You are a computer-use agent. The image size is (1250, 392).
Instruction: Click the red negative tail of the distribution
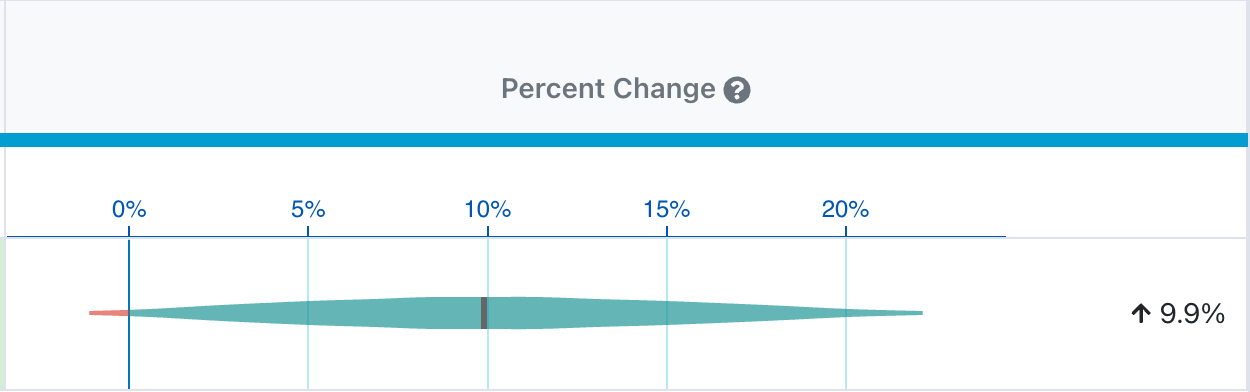click(109, 313)
